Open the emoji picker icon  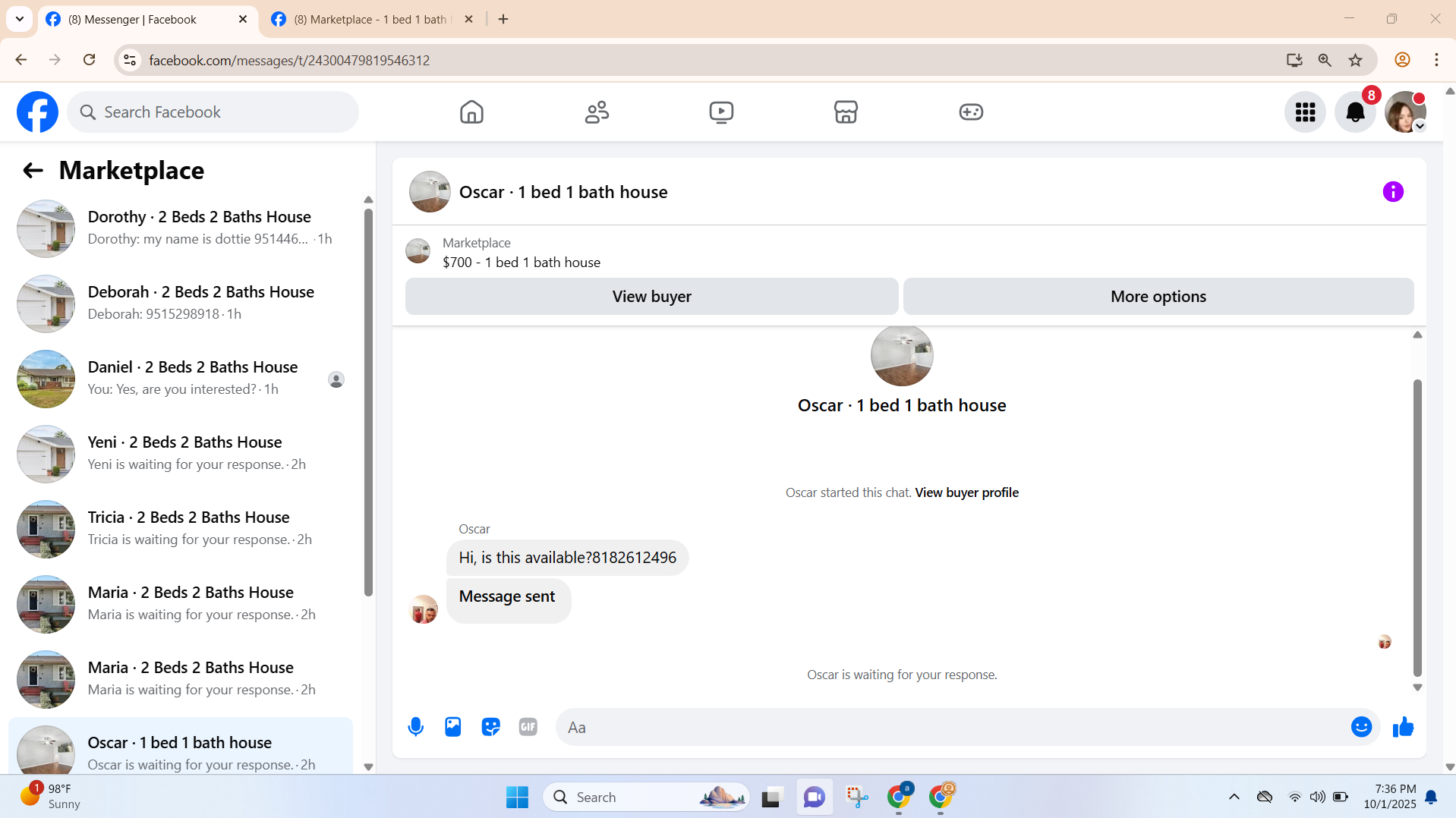click(x=1361, y=727)
